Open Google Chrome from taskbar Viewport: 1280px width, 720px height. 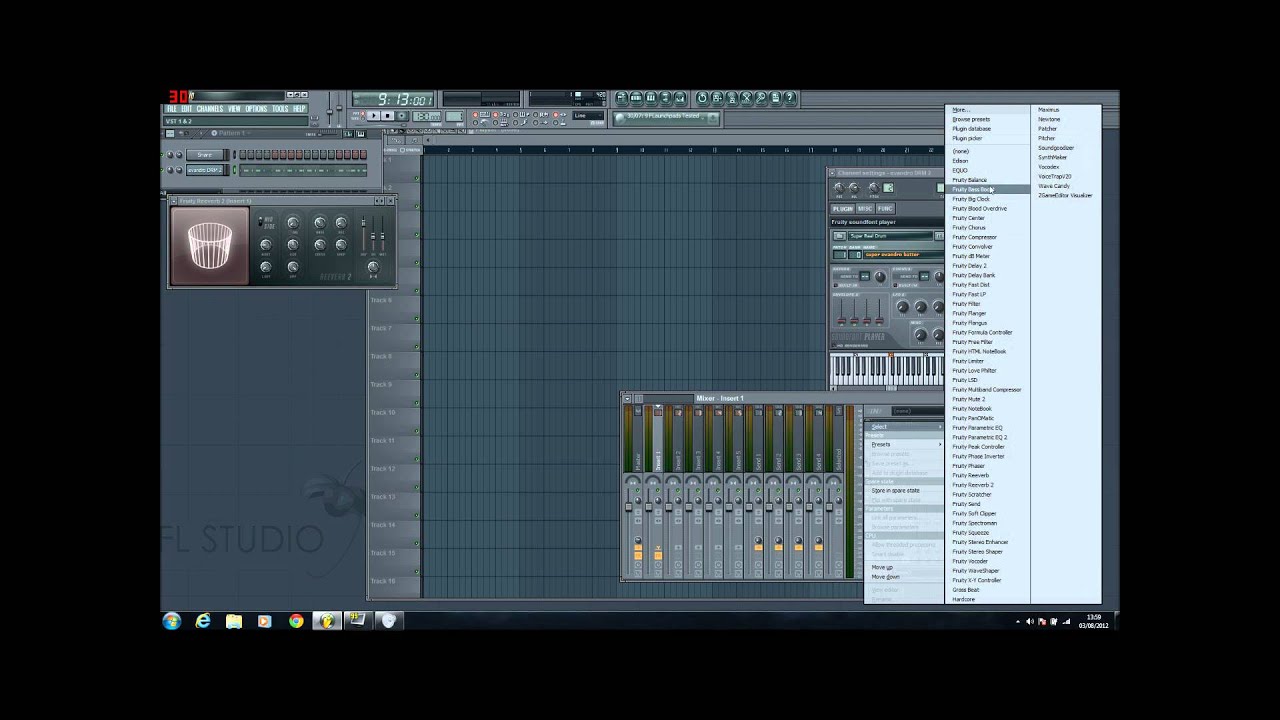(x=296, y=621)
